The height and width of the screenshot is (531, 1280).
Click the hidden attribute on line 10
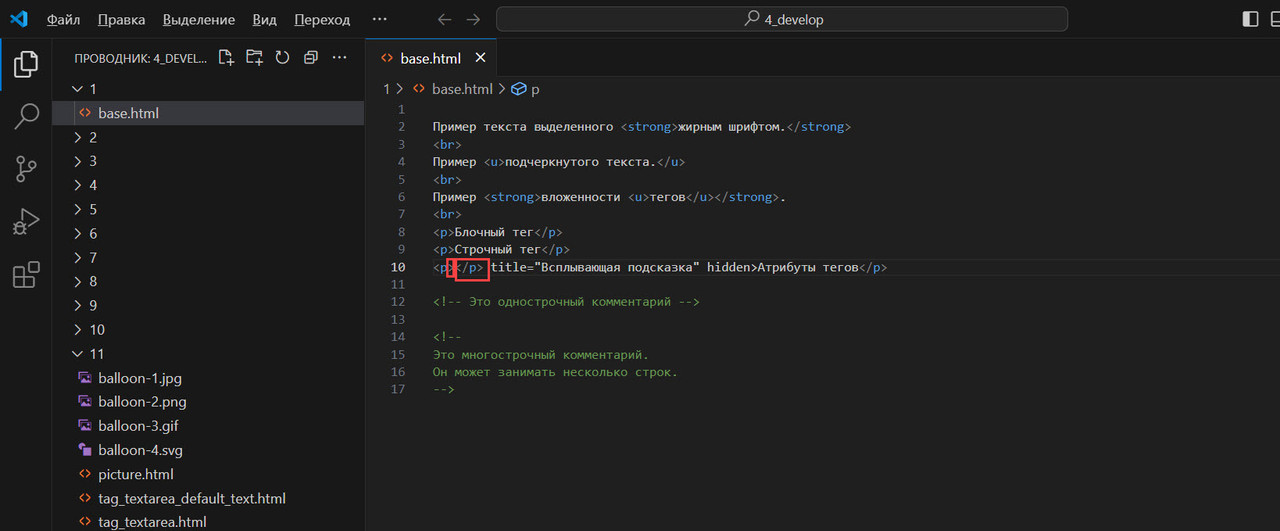(728, 267)
